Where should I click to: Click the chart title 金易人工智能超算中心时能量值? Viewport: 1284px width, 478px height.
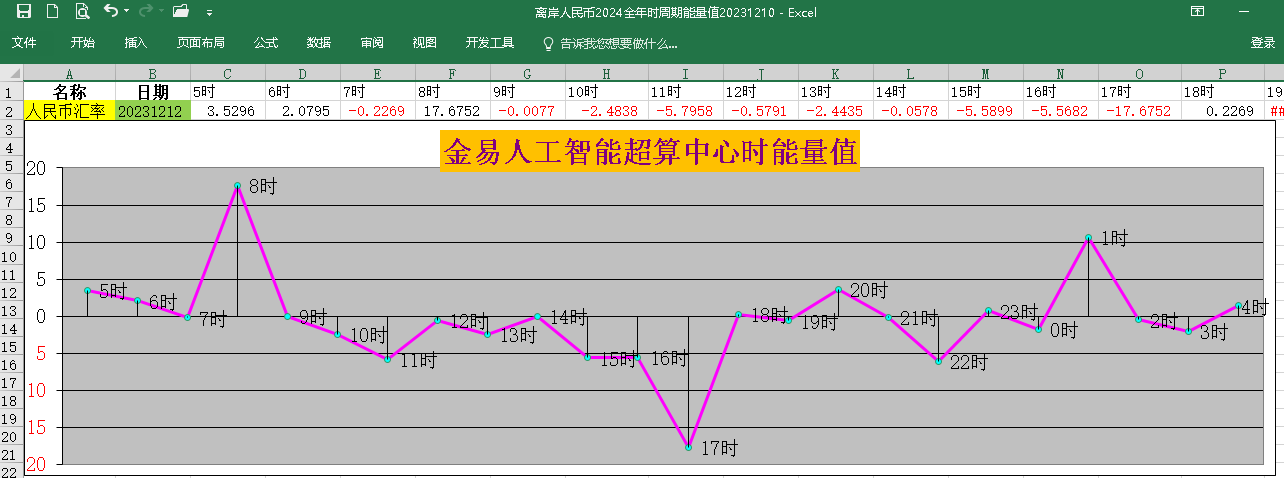click(x=650, y=153)
